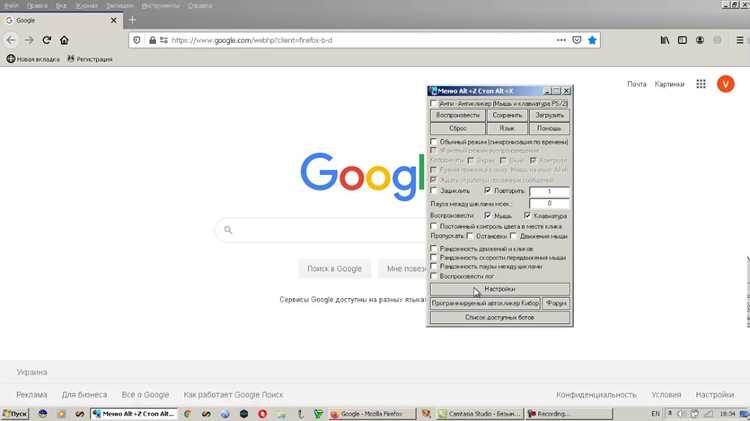Open the Firefox account icon
This screenshot has width=750, height=421.
[700, 40]
